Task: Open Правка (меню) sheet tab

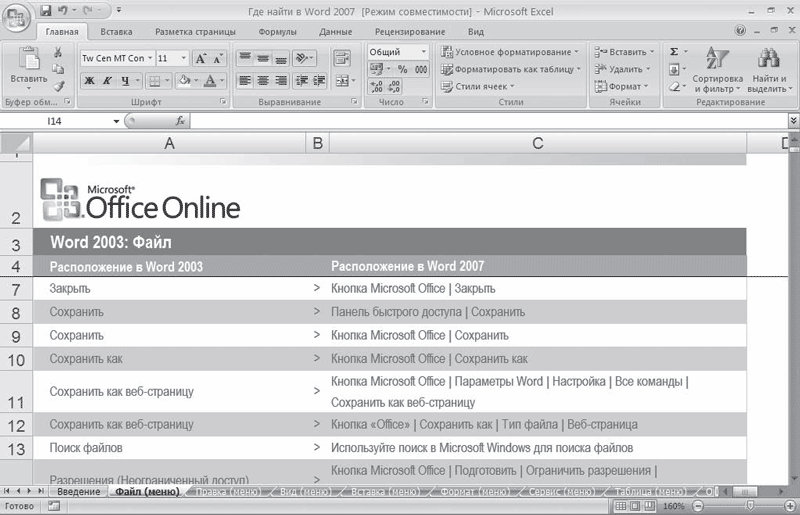Action: 228,492
